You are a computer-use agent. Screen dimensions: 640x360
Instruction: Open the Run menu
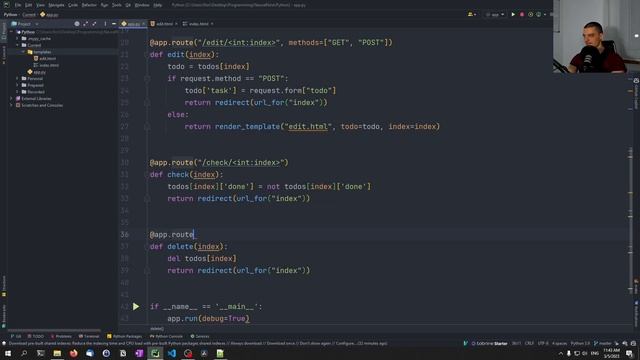pos(104,5)
